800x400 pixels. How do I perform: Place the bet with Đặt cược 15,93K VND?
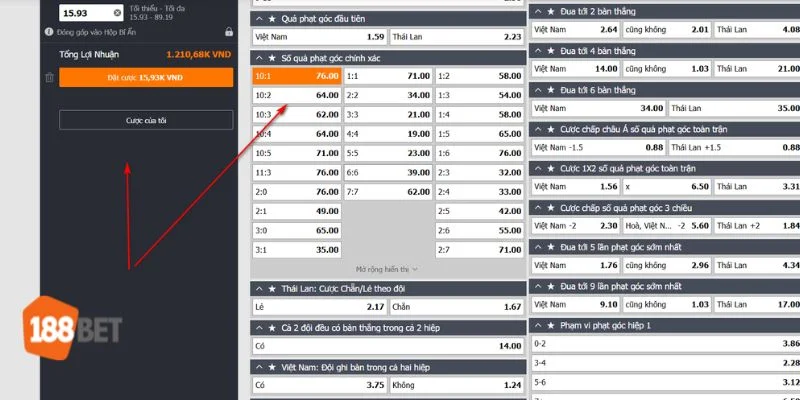pos(146,77)
